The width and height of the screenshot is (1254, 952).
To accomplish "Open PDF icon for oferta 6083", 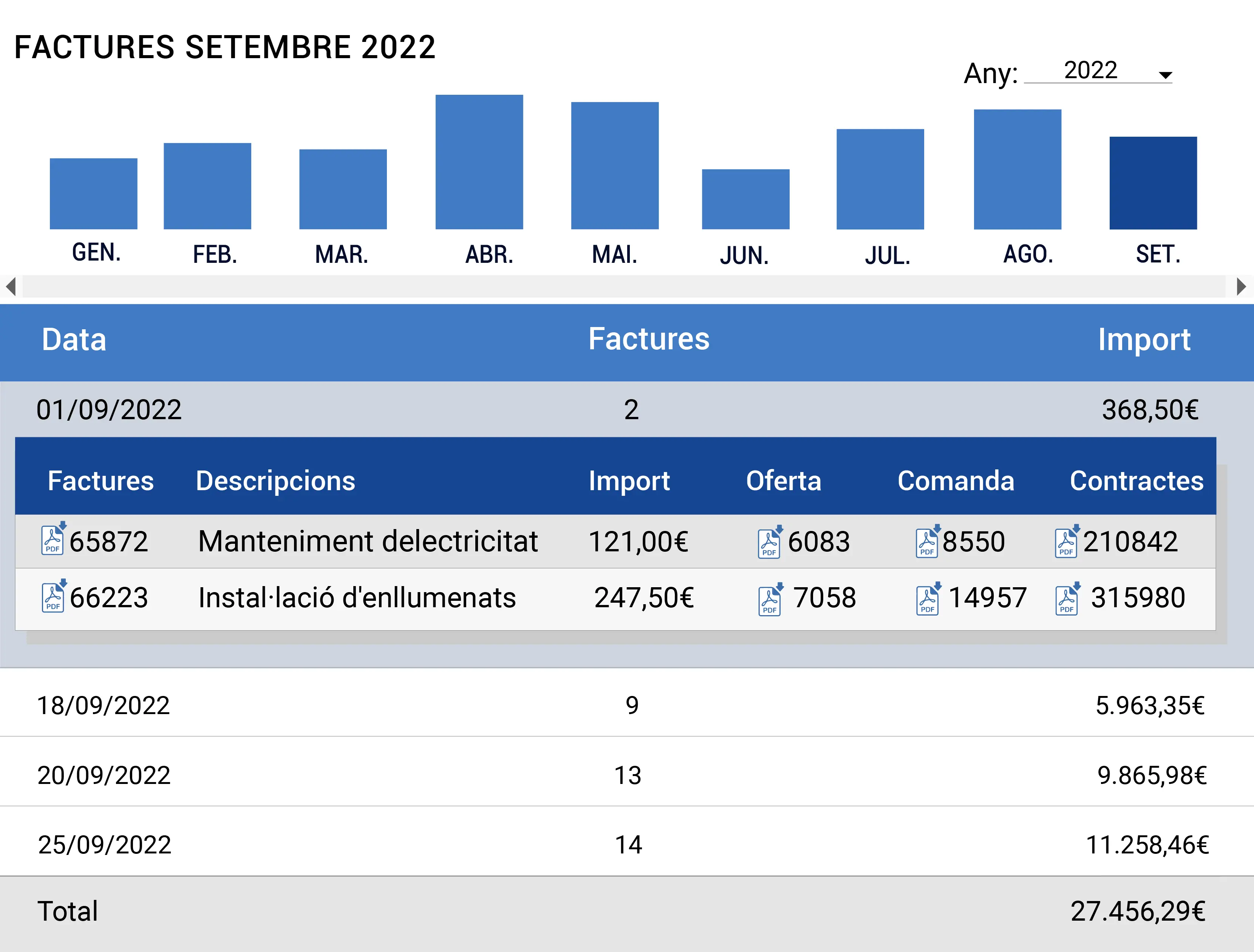I will (770, 542).
